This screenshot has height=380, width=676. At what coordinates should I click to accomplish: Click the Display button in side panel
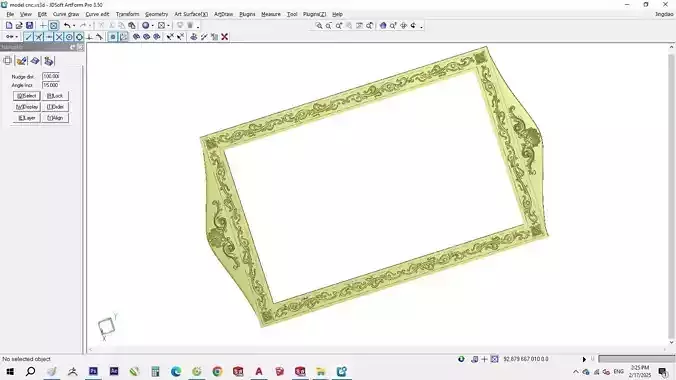26,107
